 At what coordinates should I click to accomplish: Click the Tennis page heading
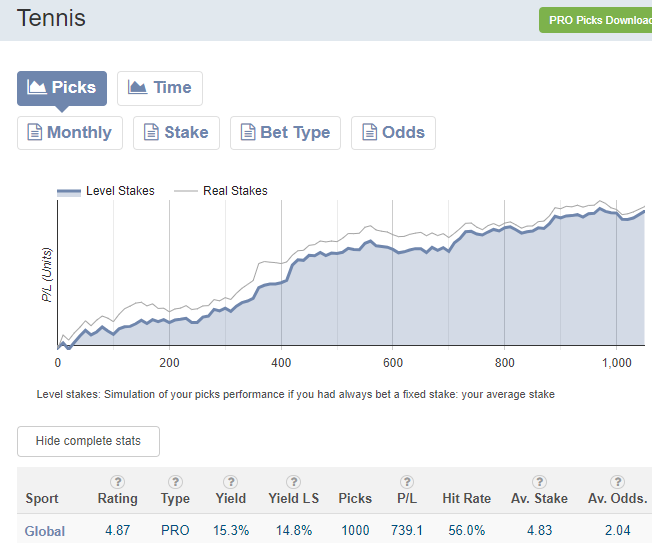pyautogui.click(x=51, y=18)
